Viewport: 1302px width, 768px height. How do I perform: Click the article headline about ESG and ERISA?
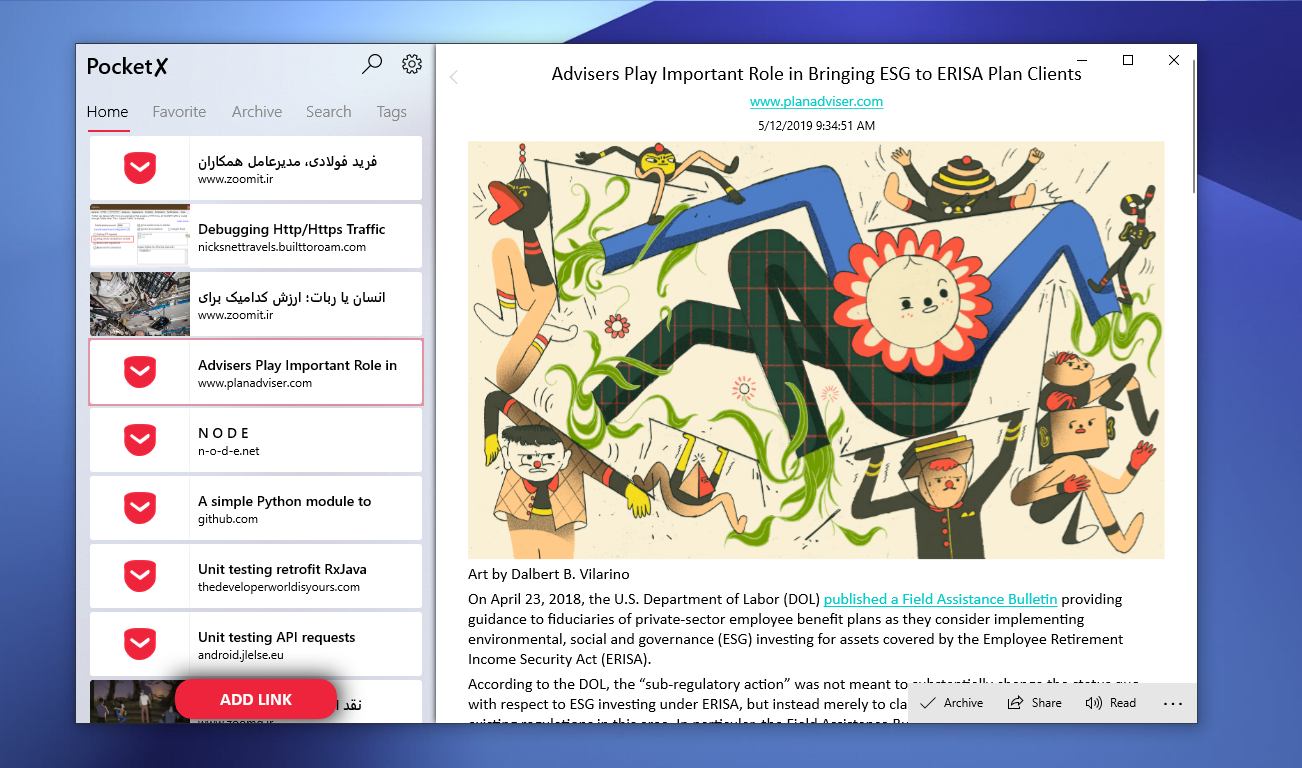click(x=816, y=74)
